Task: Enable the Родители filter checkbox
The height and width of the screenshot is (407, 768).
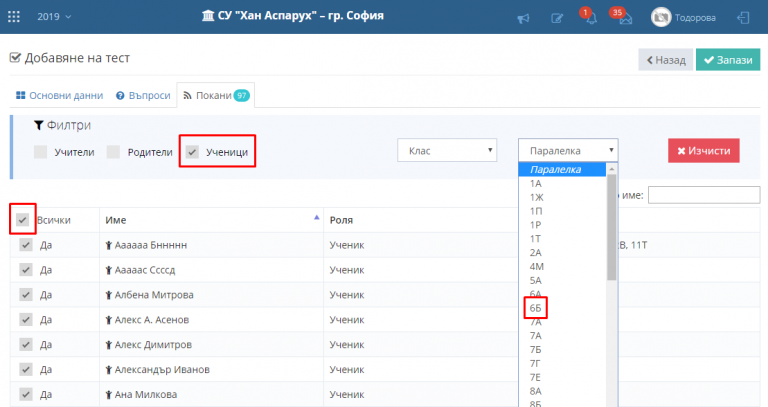Action: coord(113,152)
